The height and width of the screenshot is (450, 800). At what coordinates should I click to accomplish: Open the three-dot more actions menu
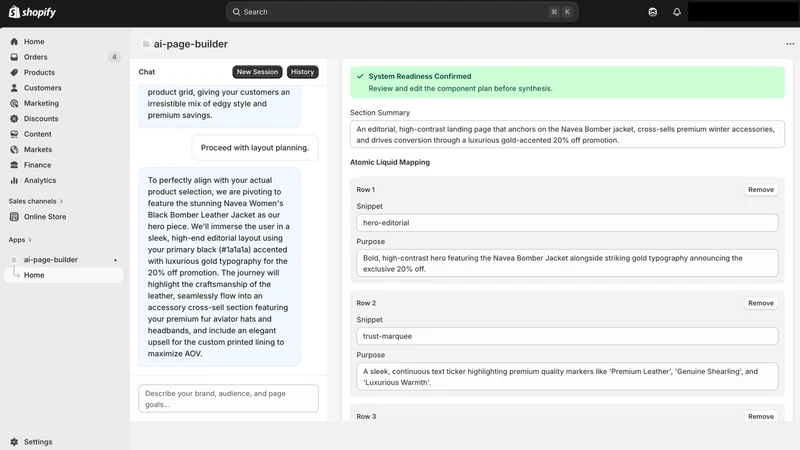point(790,44)
